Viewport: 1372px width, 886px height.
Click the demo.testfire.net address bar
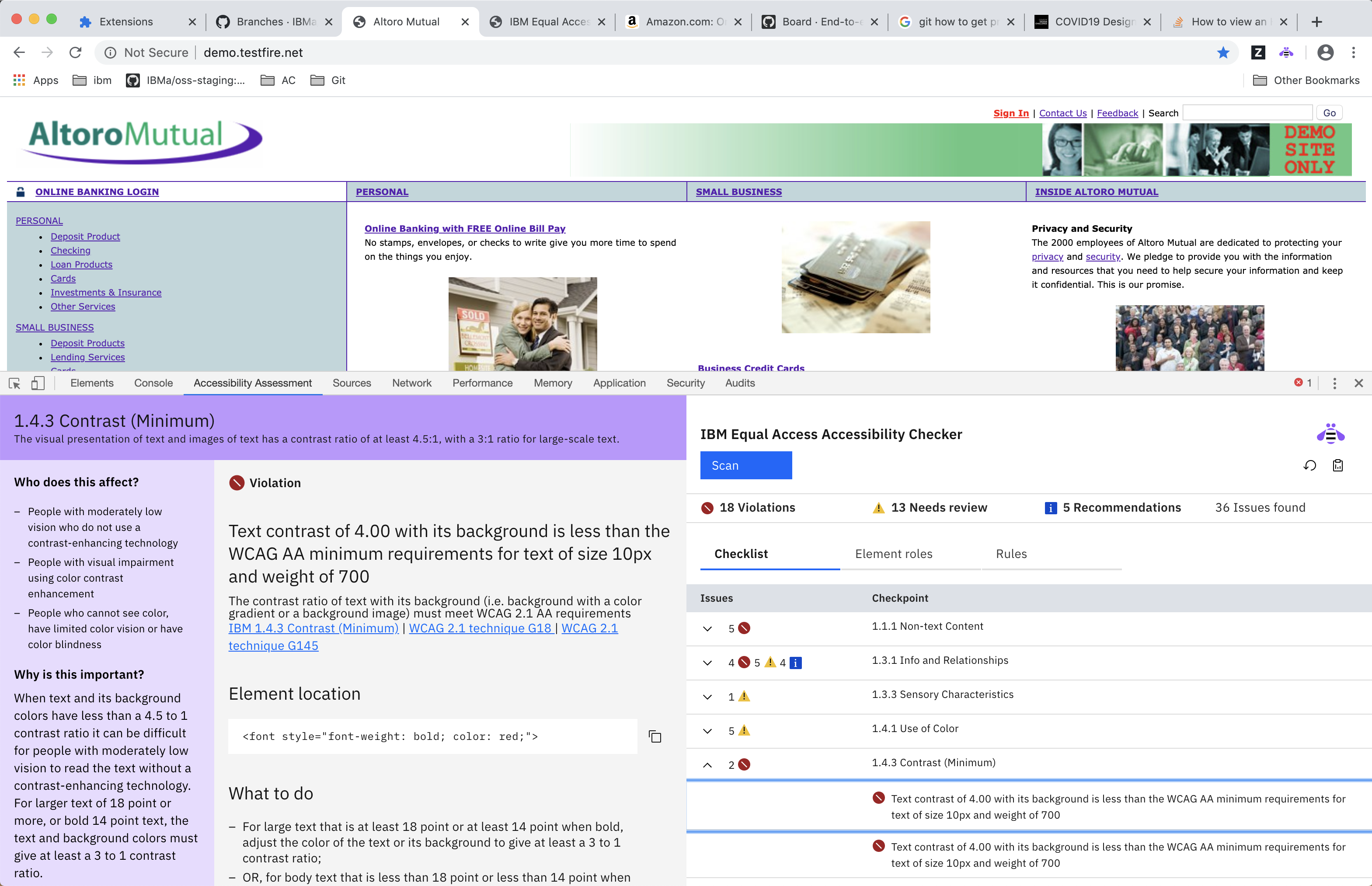tap(667, 52)
